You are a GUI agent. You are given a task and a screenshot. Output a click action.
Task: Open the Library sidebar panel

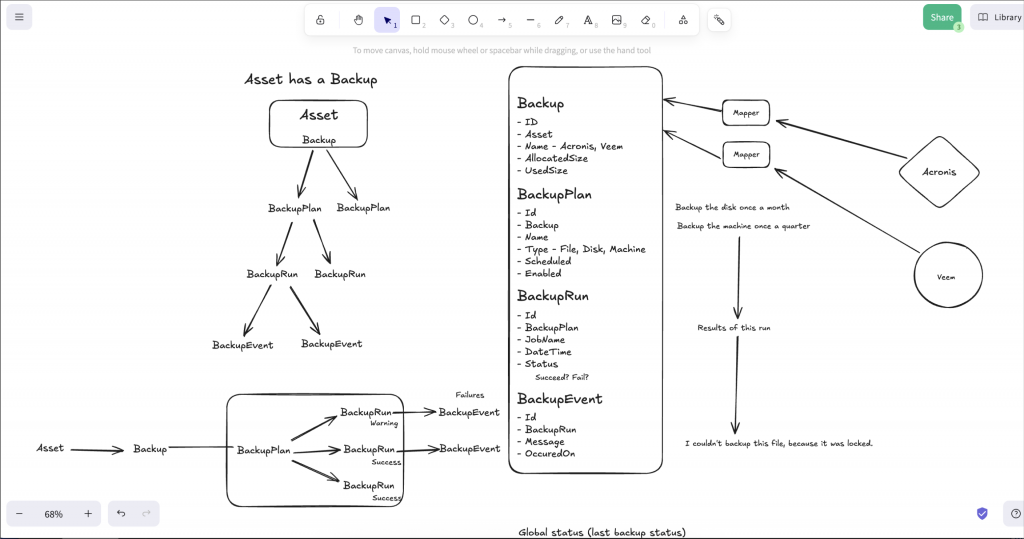[x=999, y=17]
